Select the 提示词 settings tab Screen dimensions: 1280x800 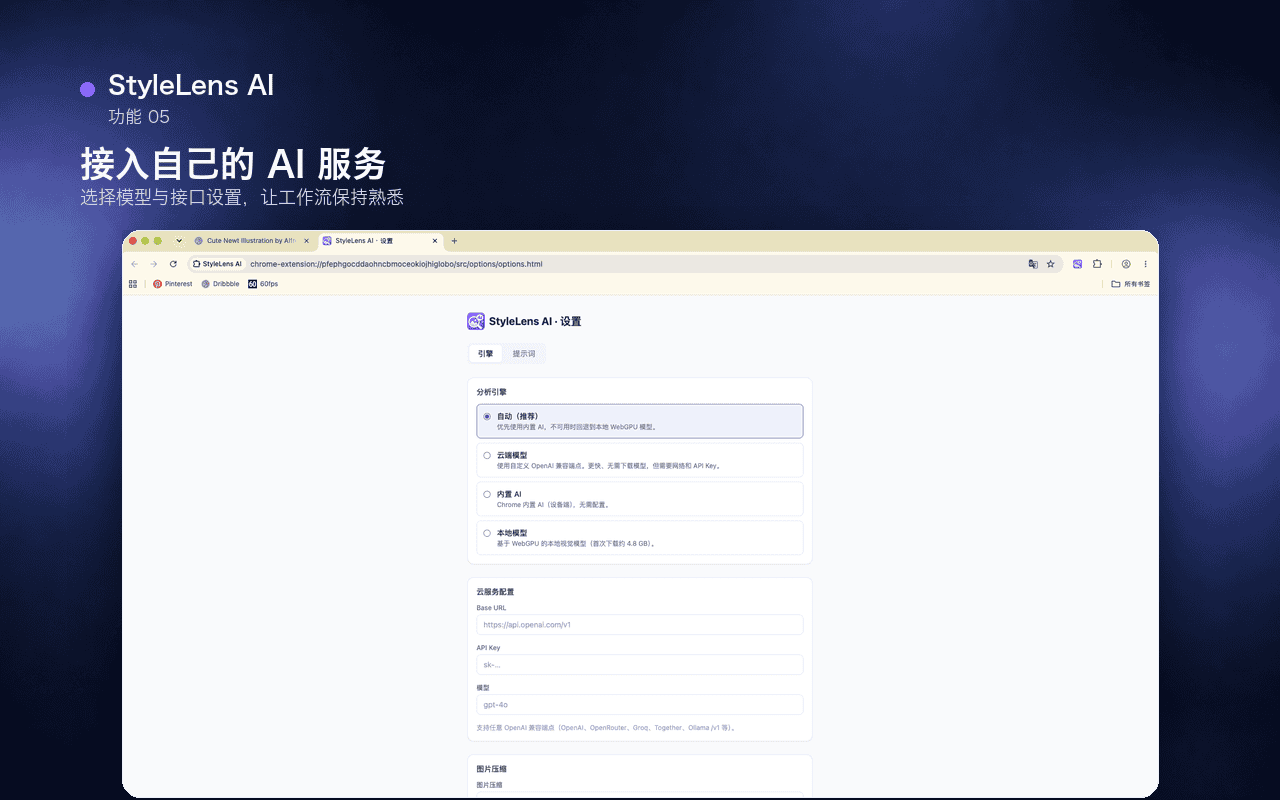click(x=524, y=354)
